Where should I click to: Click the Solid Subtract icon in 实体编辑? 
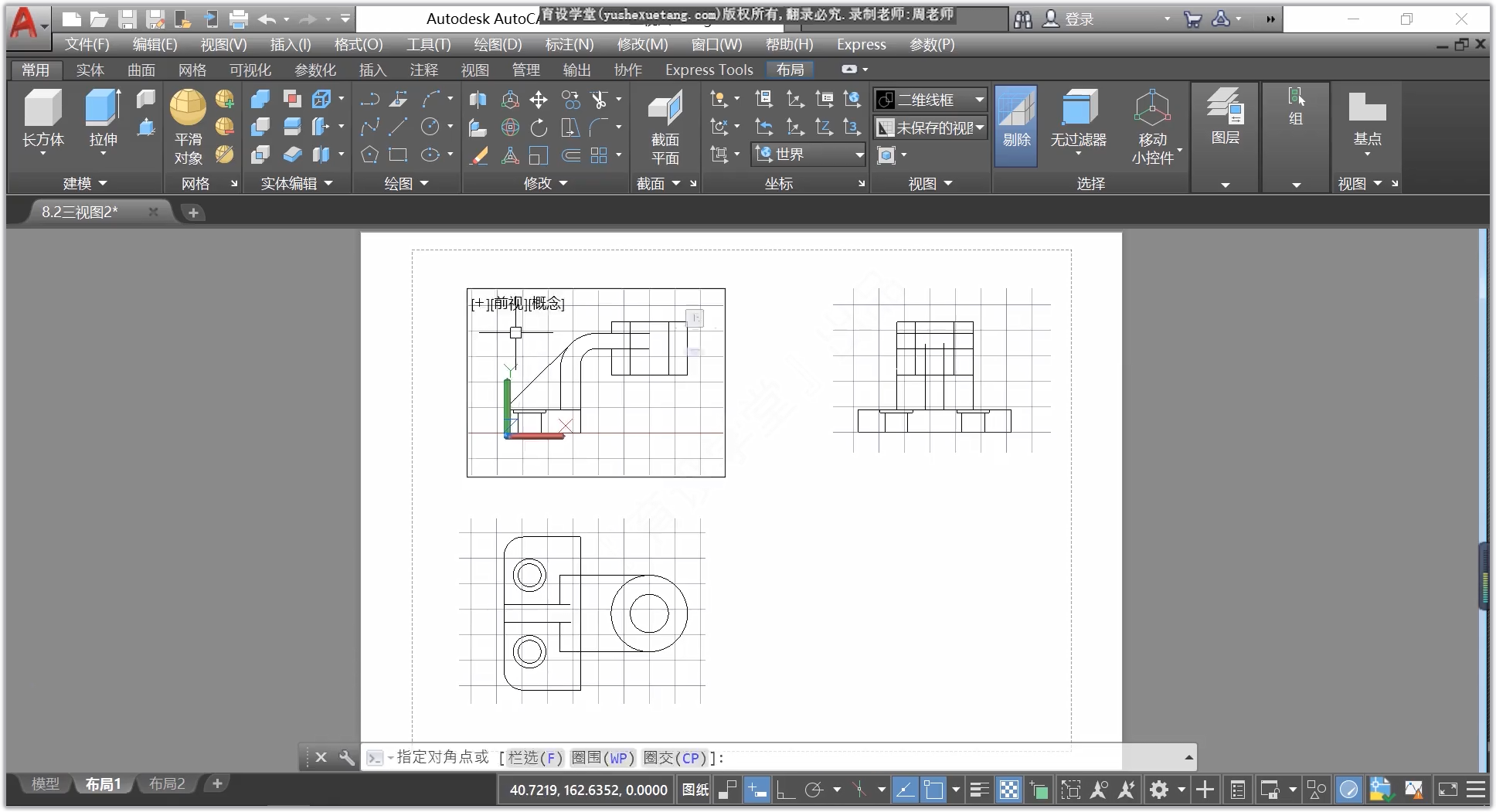click(260, 127)
